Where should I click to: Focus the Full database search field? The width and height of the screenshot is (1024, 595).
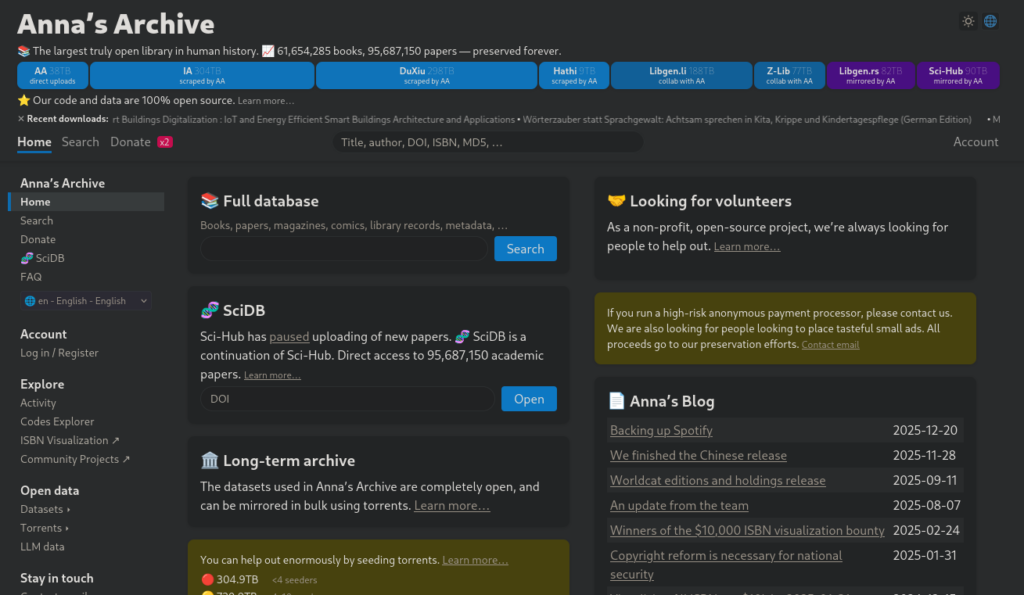344,249
